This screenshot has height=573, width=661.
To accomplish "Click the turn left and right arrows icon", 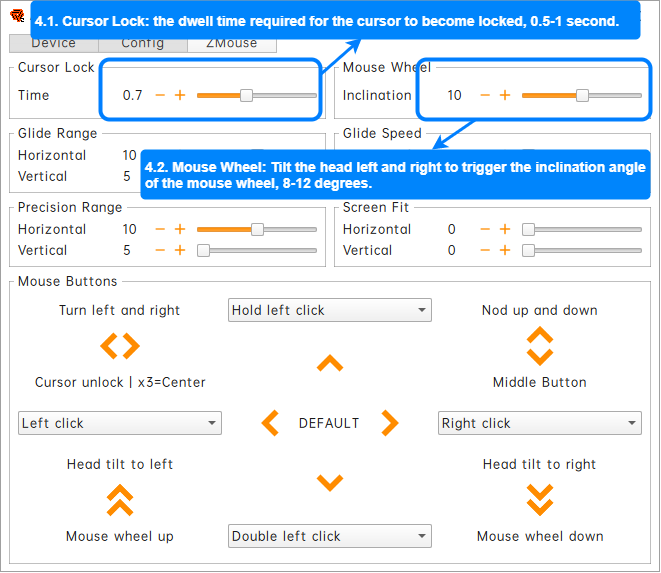I will (x=119, y=346).
